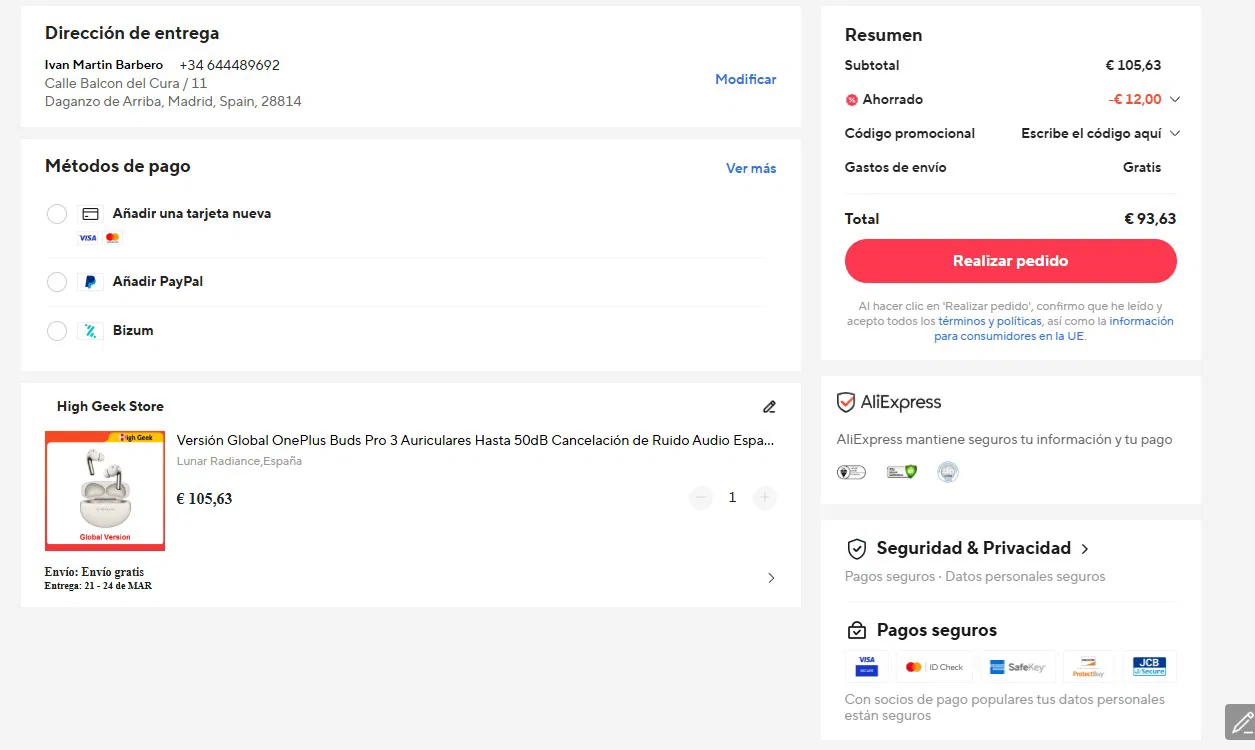Image resolution: width=1255 pixels, height=750 pixels.
Task: Expand the promo code chevron
Action: click(x=1175, y=134)
